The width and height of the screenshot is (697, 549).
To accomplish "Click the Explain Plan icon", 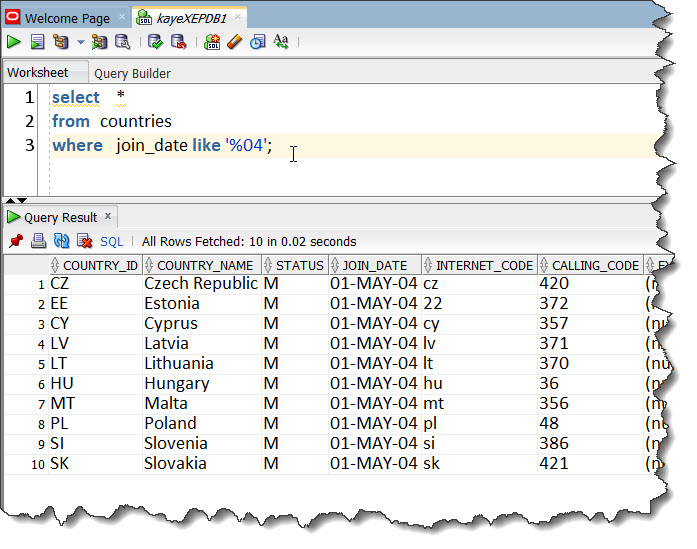I will point(61,42).
